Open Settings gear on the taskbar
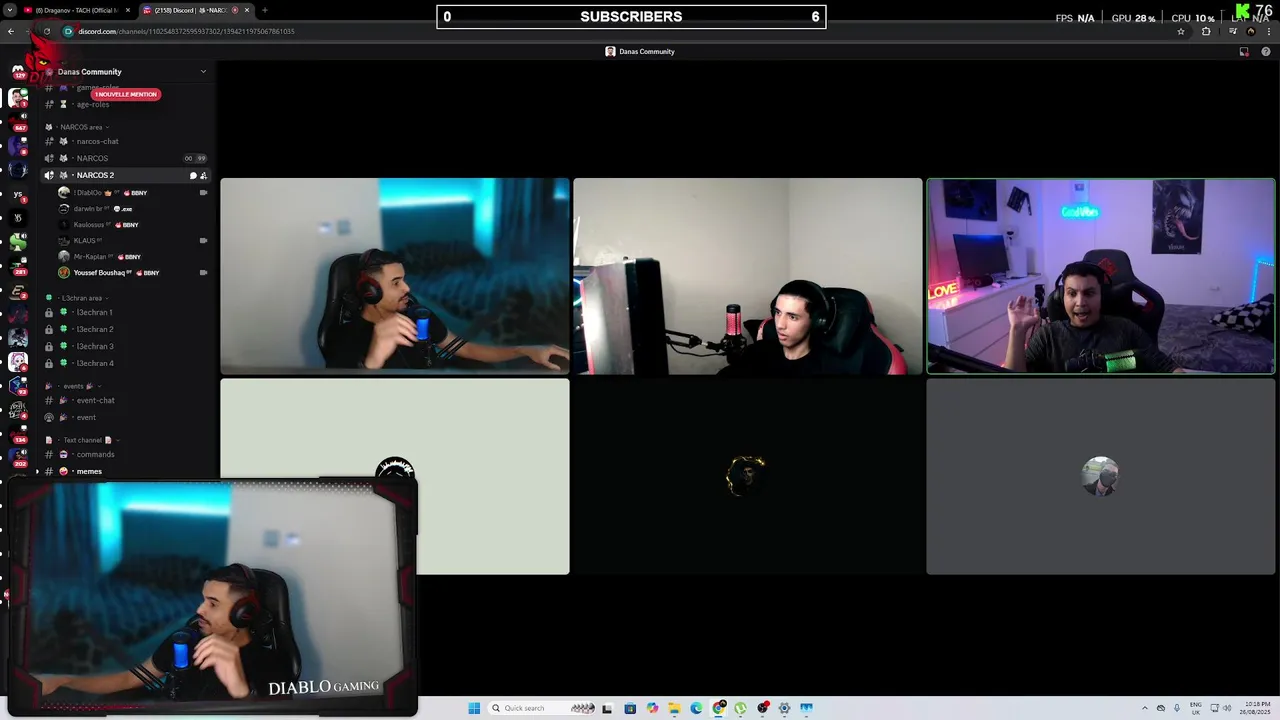This screenshot has width=1280, height=720. (x=784, y=708)
